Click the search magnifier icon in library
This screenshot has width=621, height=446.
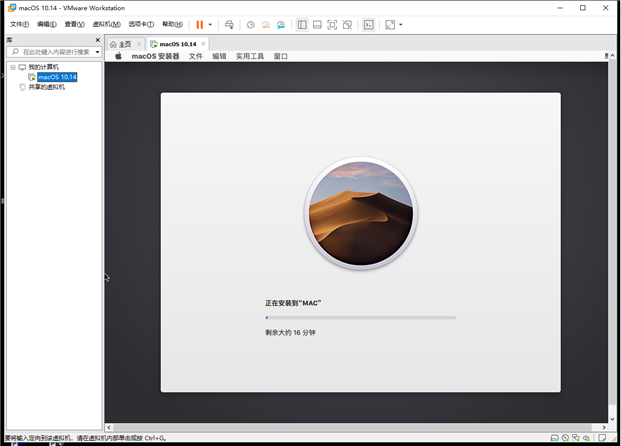(15, 52)
